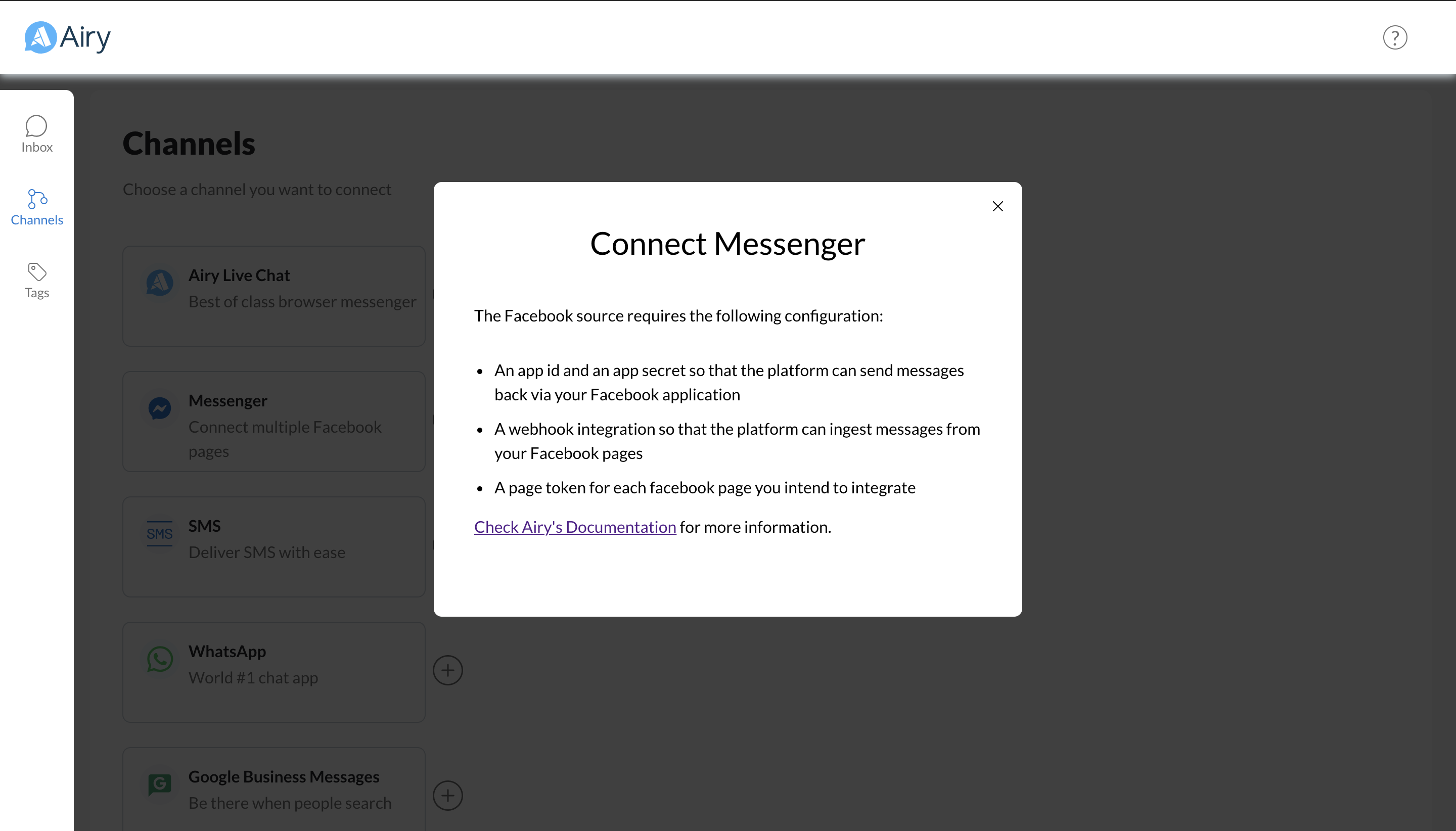Open the Google Business Messages channel card
Screen dimensions: 1456x831
[x=274, y=791]
